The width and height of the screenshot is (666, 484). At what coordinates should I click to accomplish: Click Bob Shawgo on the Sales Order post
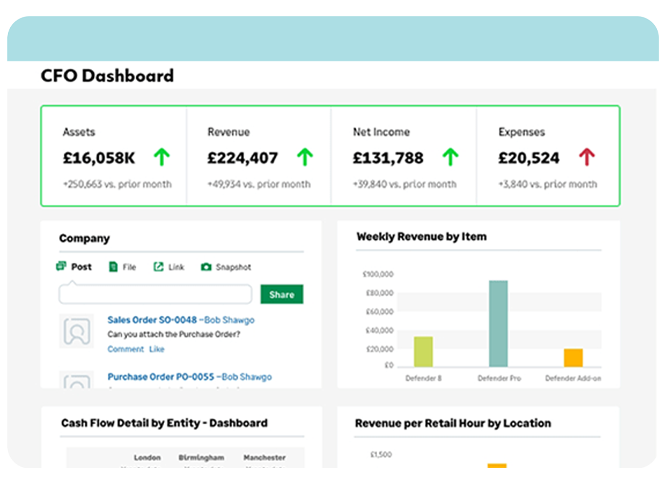(229, 320)
